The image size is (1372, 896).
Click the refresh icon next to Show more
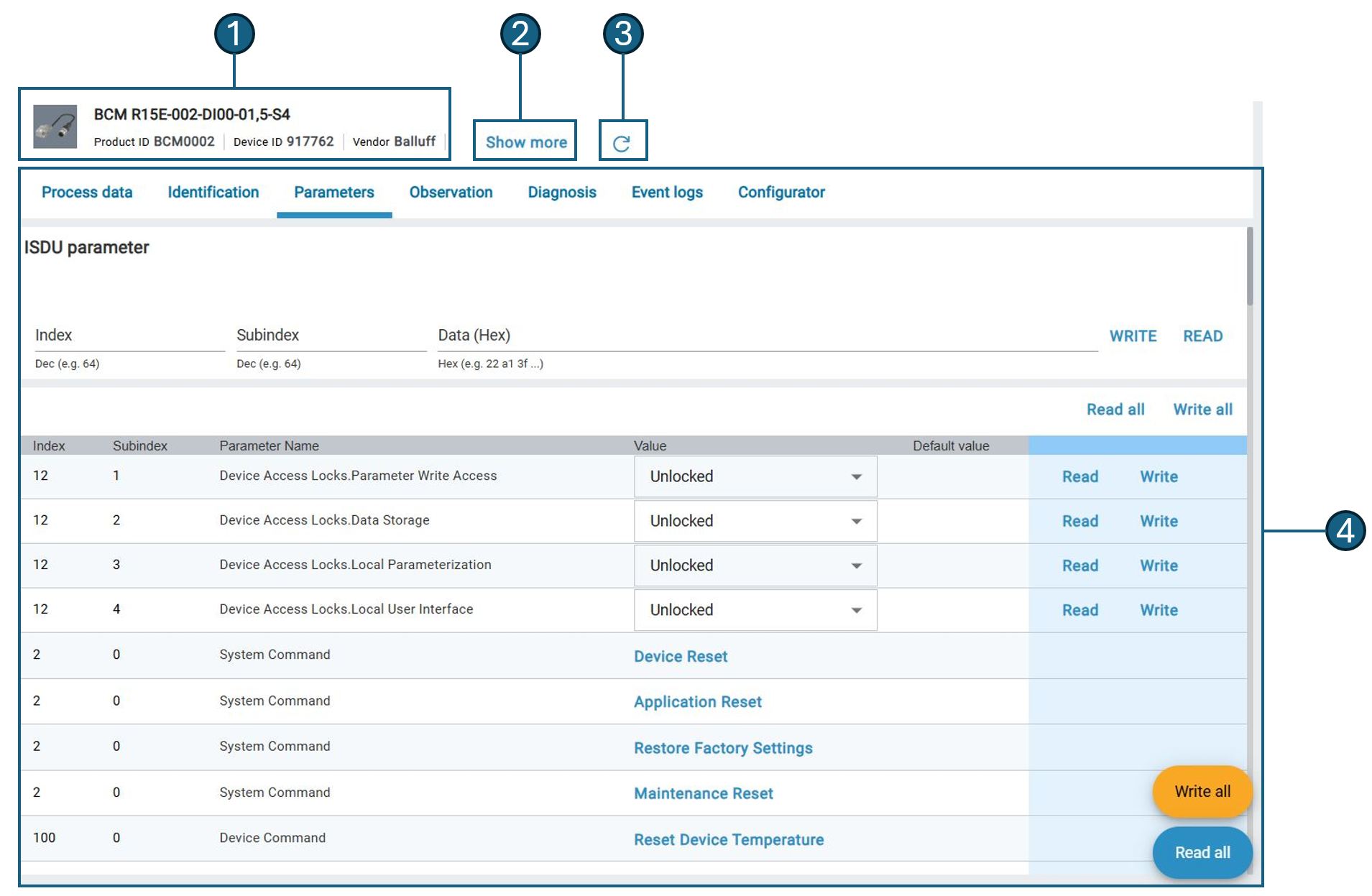pos(622,143)
